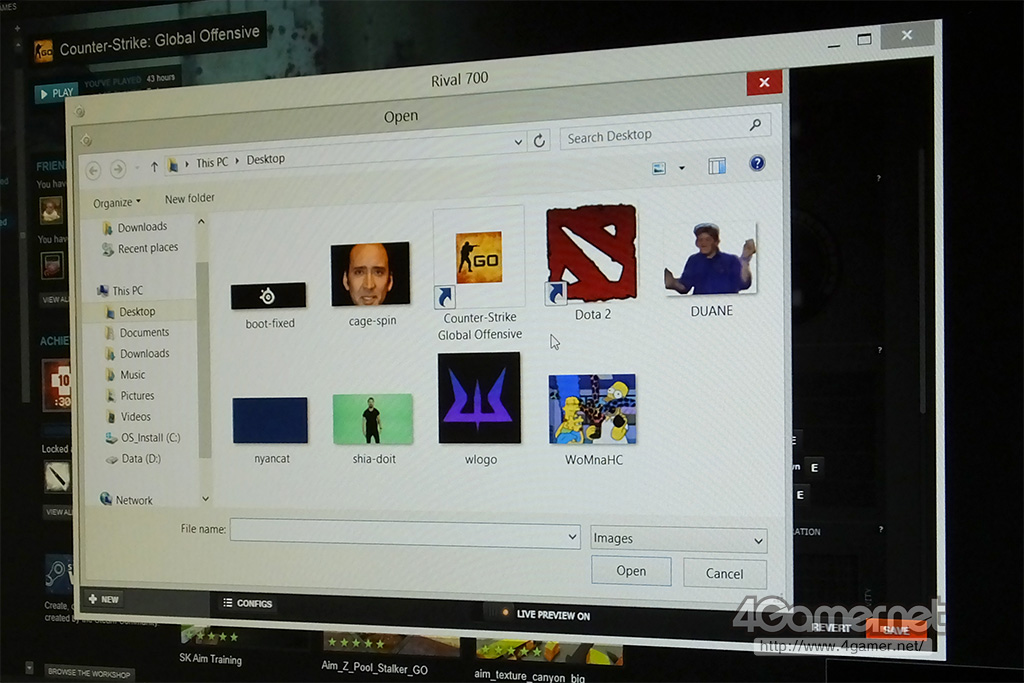Click BROWSE THE WORKSHOP in Steam

[89, 673]
